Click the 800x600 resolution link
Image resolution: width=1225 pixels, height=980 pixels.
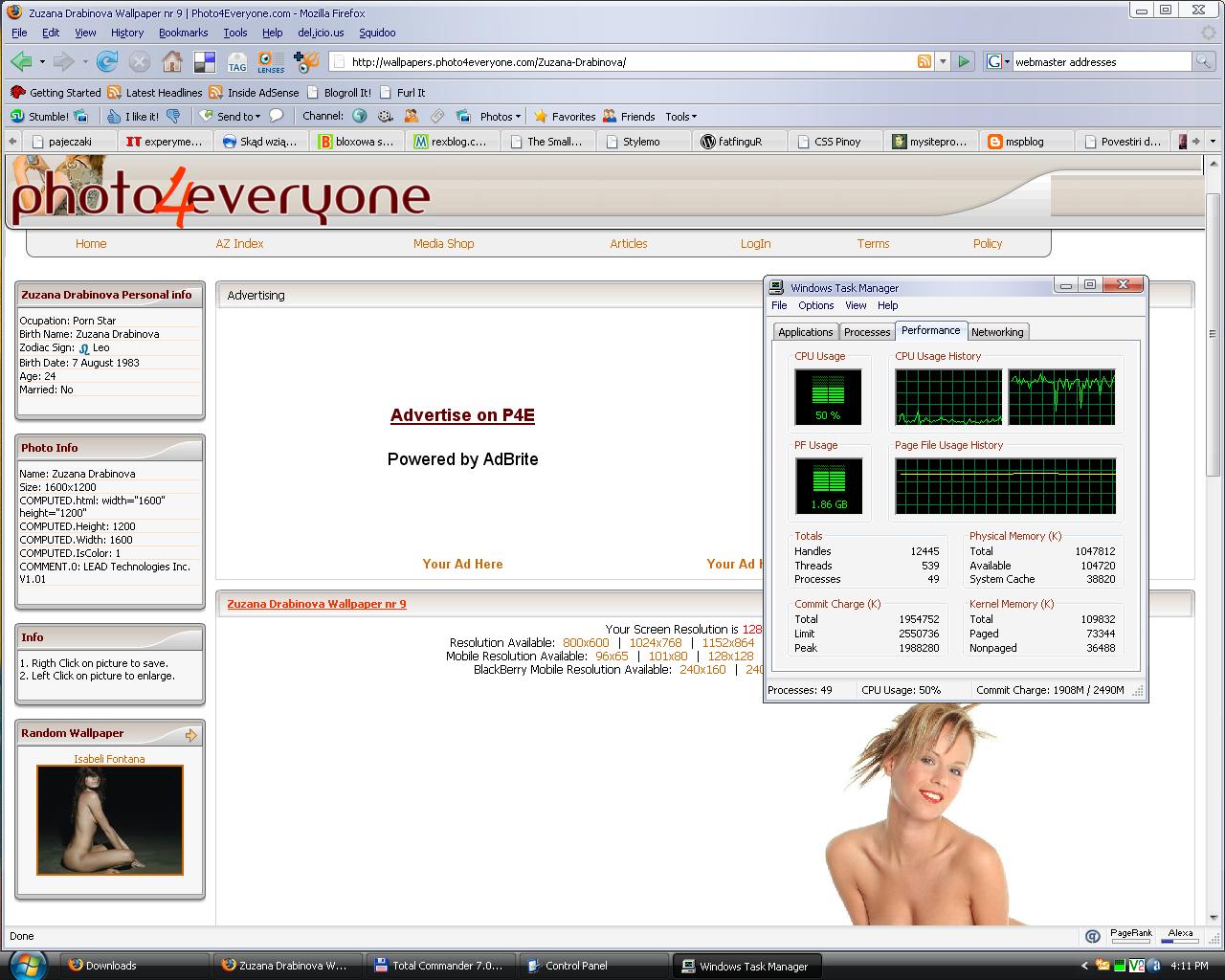point(586,643)
